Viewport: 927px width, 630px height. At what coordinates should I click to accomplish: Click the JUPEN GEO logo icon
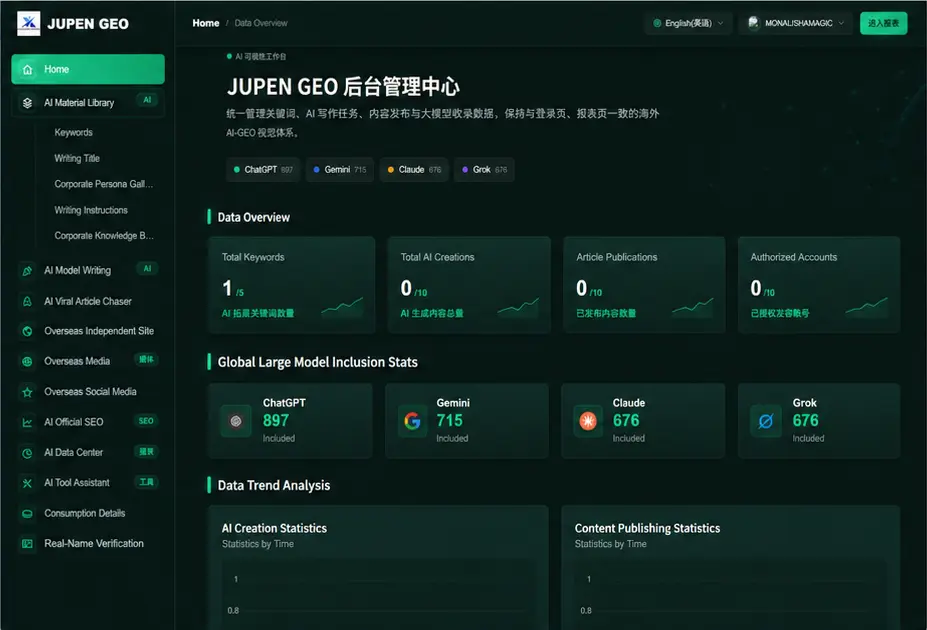point(28,24)
